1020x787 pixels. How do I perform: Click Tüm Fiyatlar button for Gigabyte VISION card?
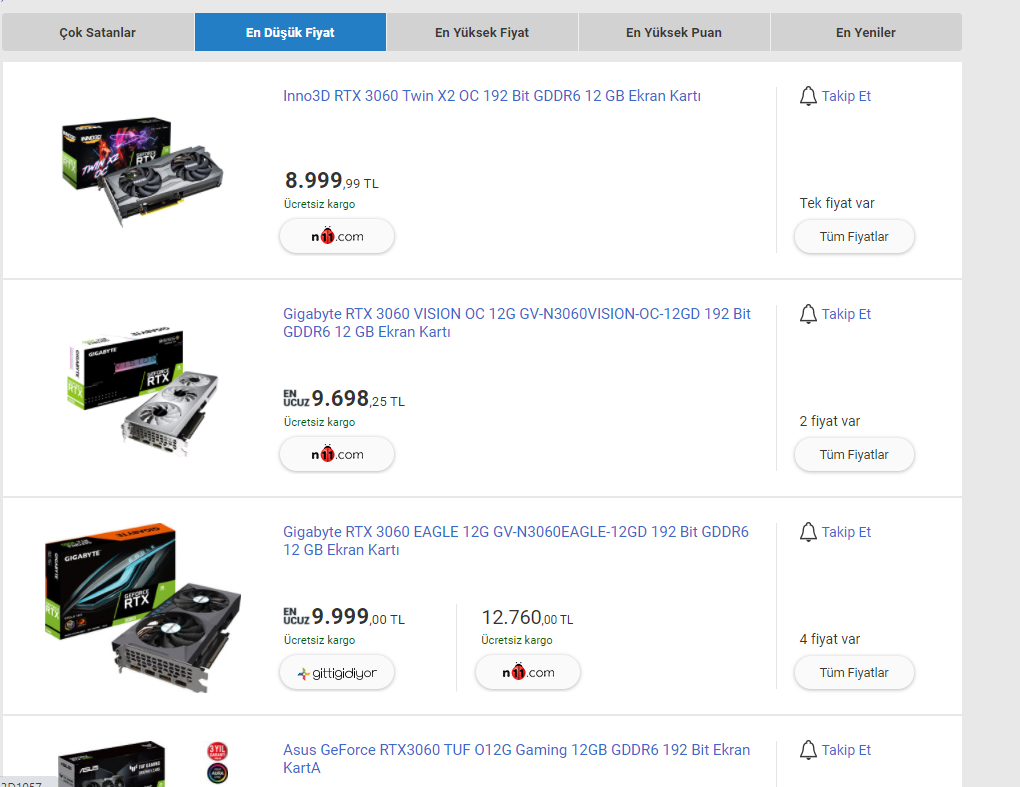tap(854, 455)
